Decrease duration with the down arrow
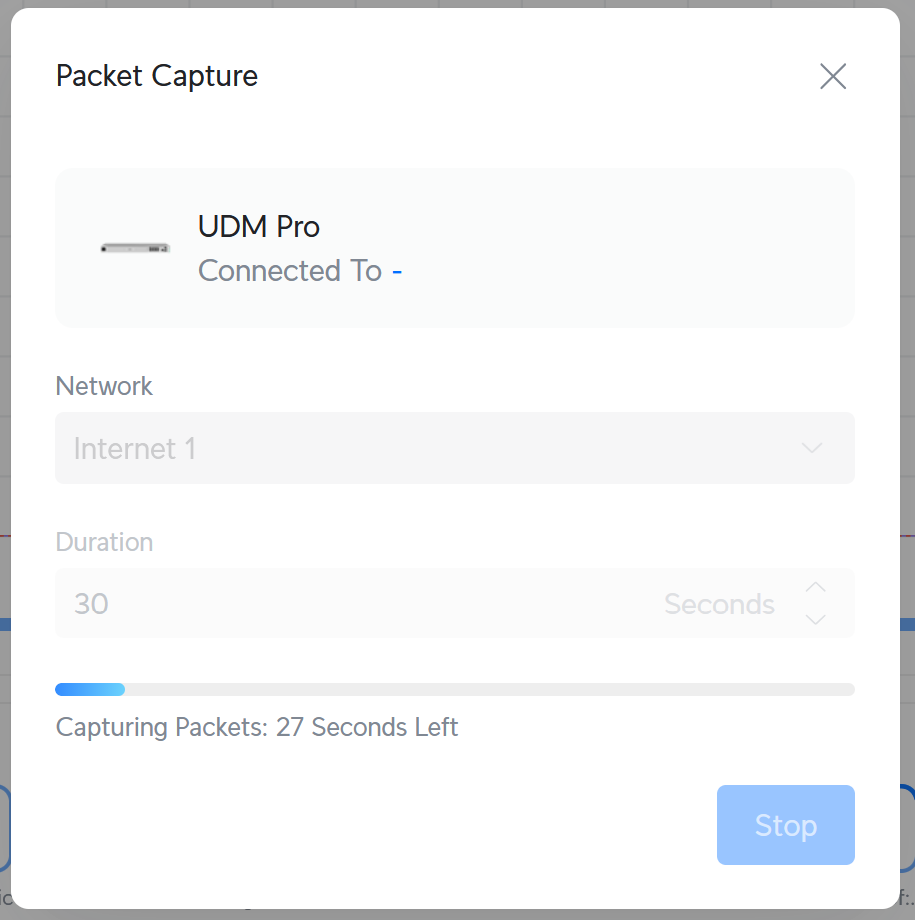 pos(816,620)
